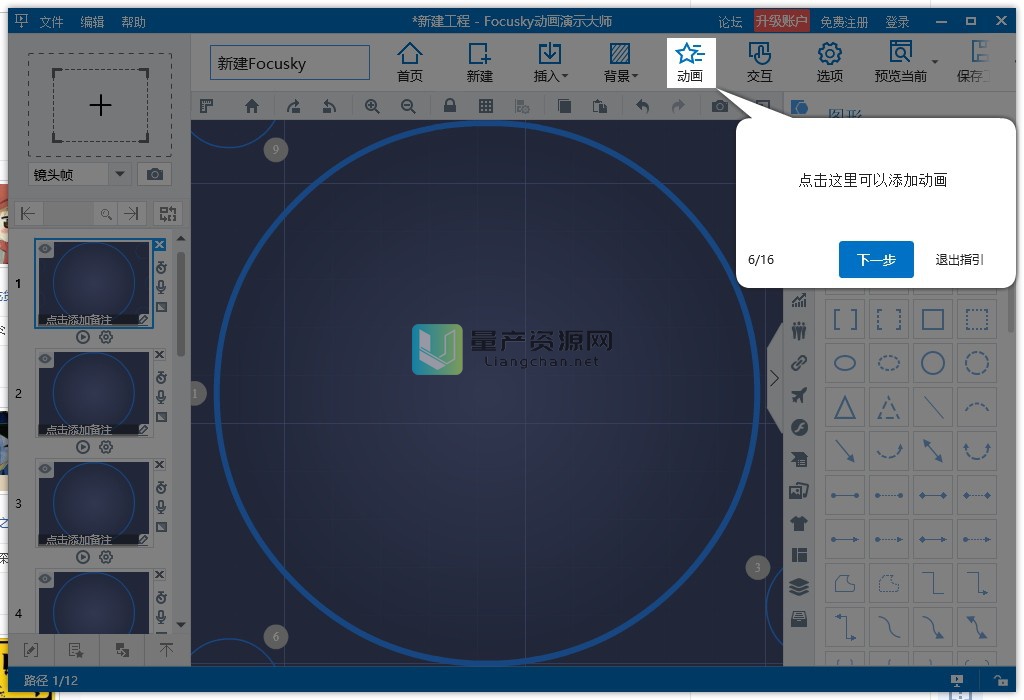The width and height of the screenshot is (1024, 700).
Task: Click the rotate clockwise icon
Action: pyautogui.click(x=294, y=106)
